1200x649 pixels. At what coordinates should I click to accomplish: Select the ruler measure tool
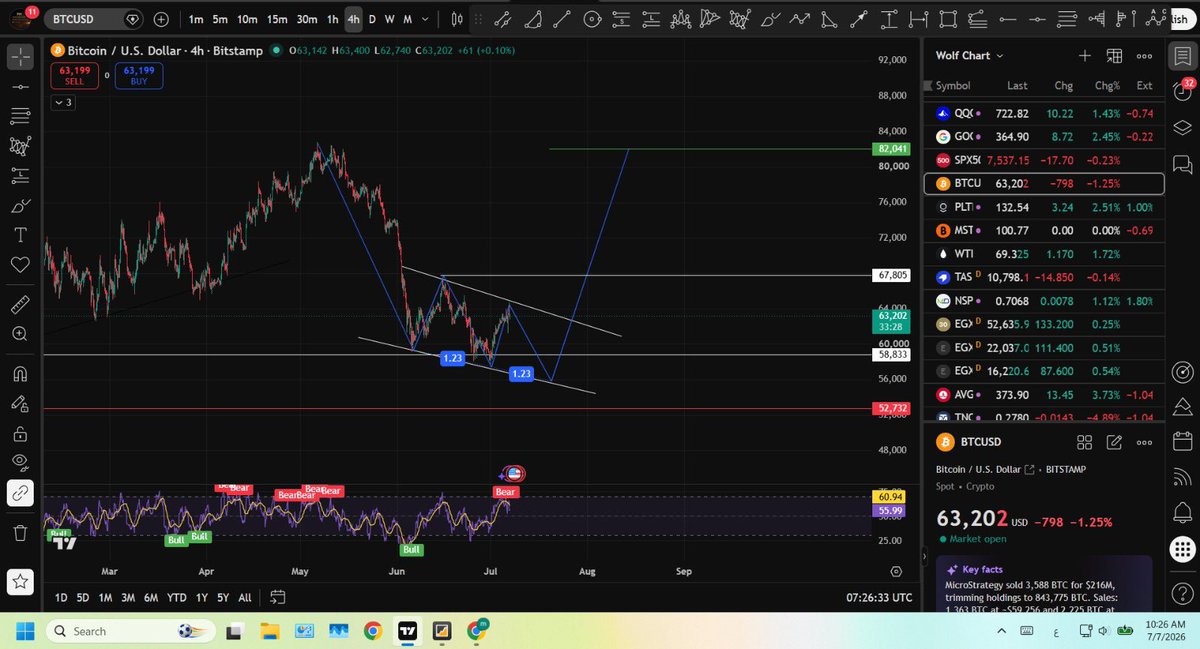click(x=20, y=304)
